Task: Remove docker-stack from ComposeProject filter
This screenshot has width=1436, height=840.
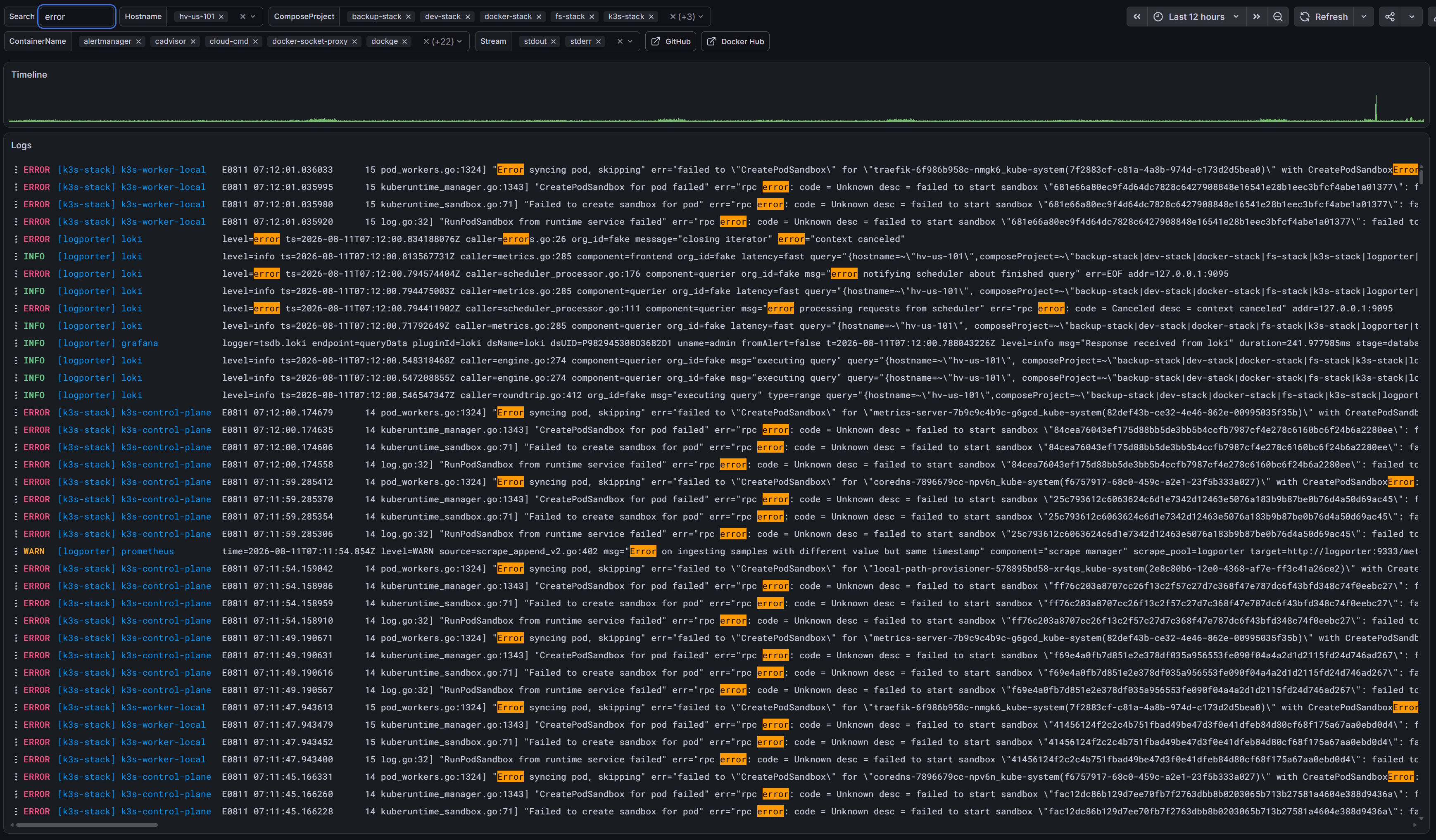Action: point(539,17)
